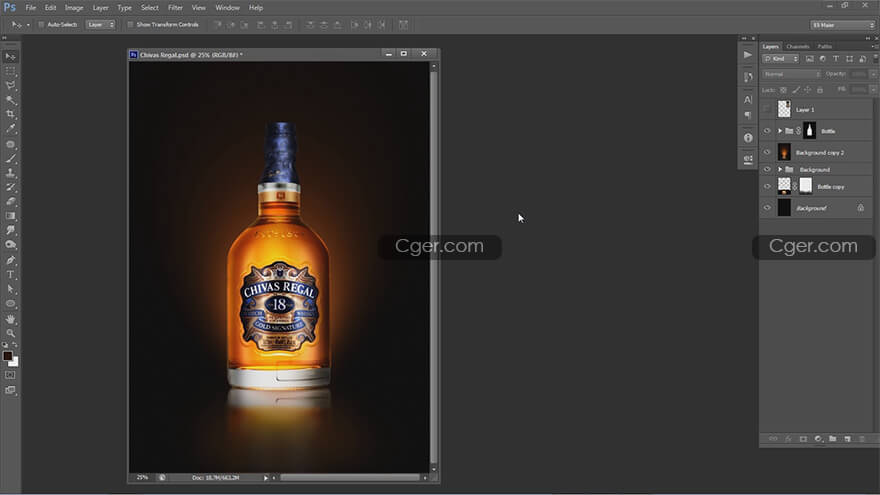Activate the Pen tool
The height and width of the screenshot is (495, 880).
click(x=10, y=260)
